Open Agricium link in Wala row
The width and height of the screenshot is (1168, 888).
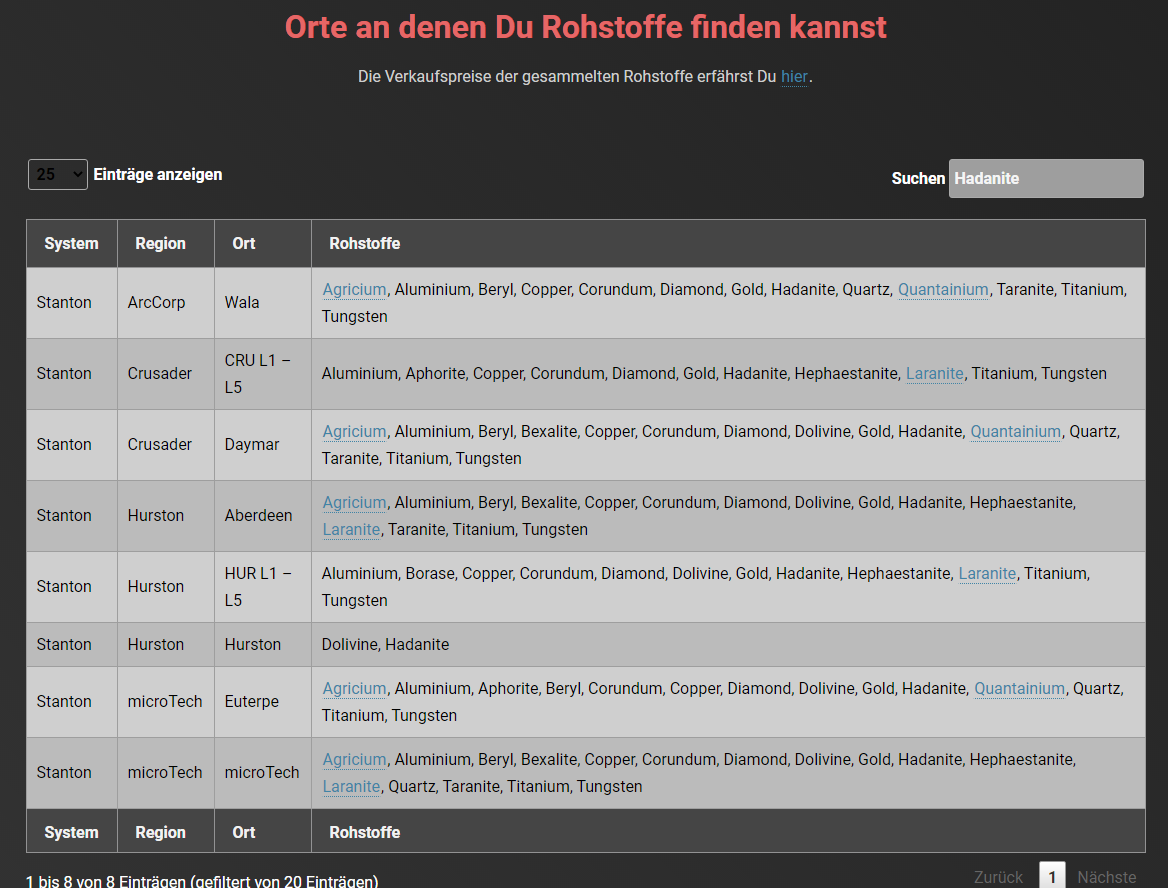pyautogui.click(x=355, y=290)
